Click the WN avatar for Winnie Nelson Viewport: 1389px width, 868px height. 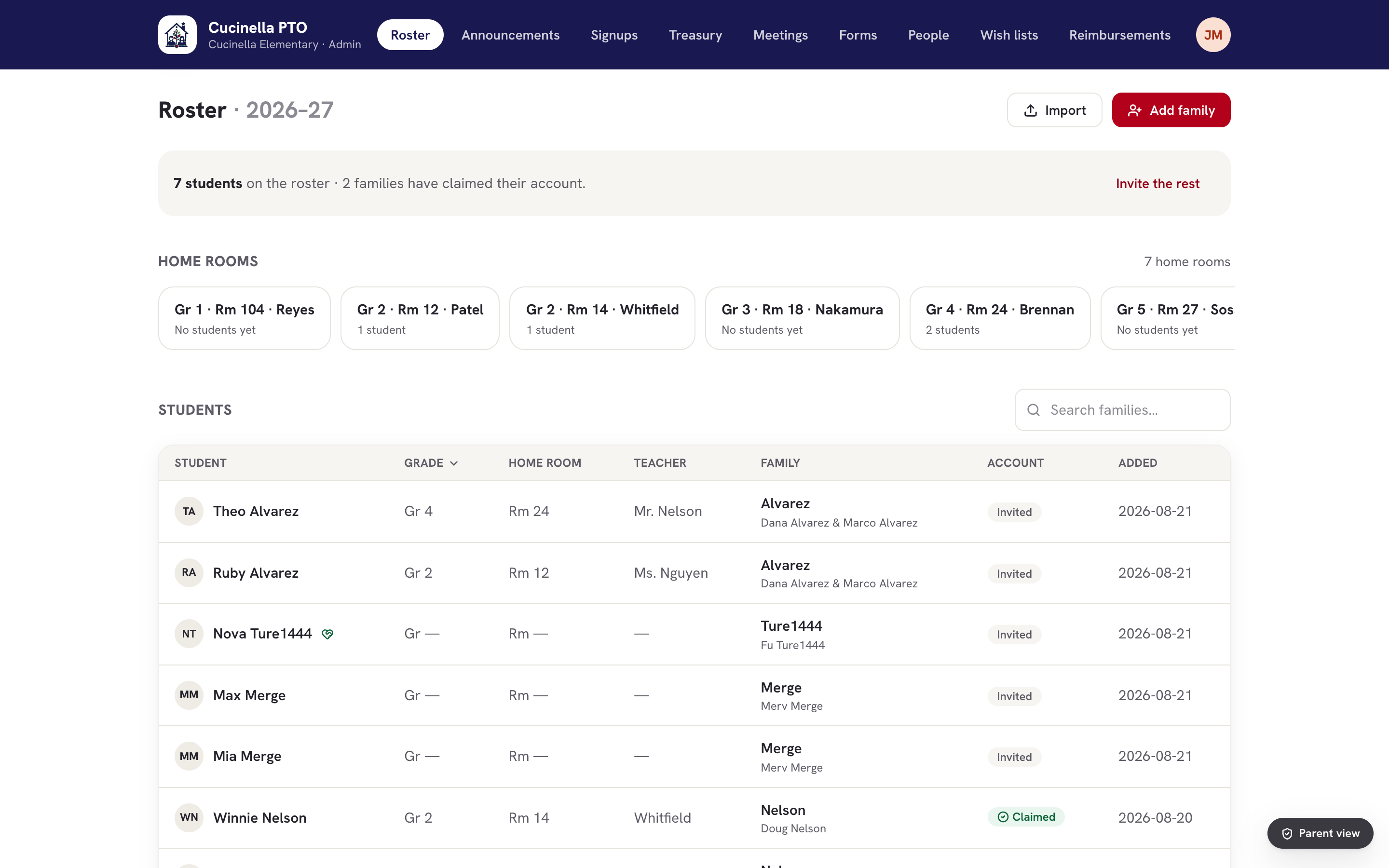[189, 817]
